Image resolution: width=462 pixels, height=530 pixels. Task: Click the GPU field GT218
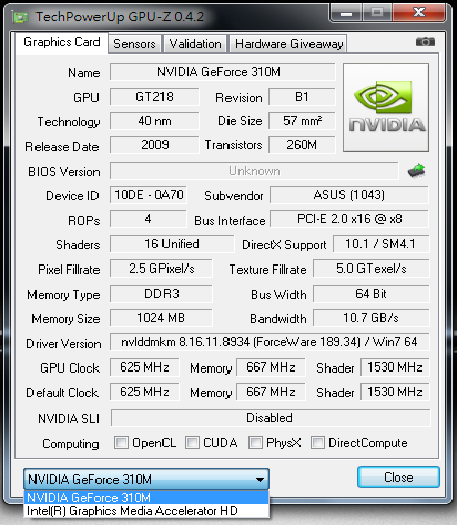pyautogui.click(x=155, y=97)
